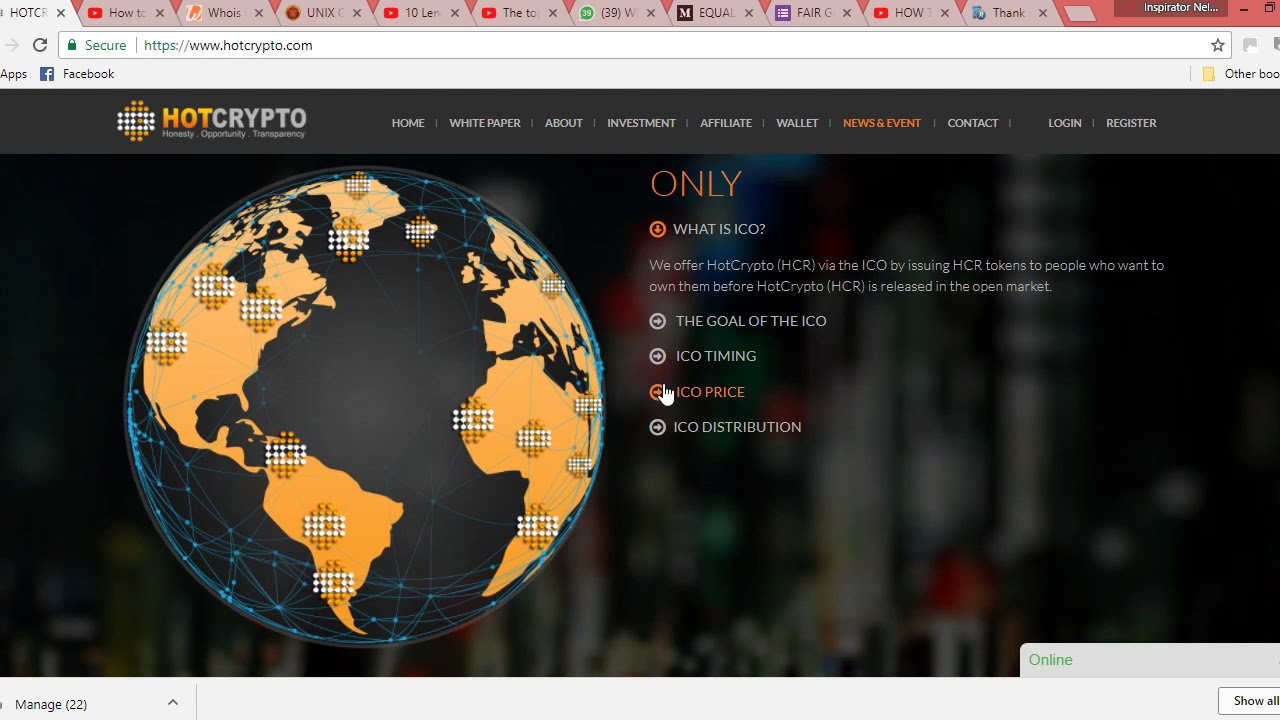
Task: Expand the ICO DISTRIBUTION section
Action: pyautogui.click(x=725, y=427)
